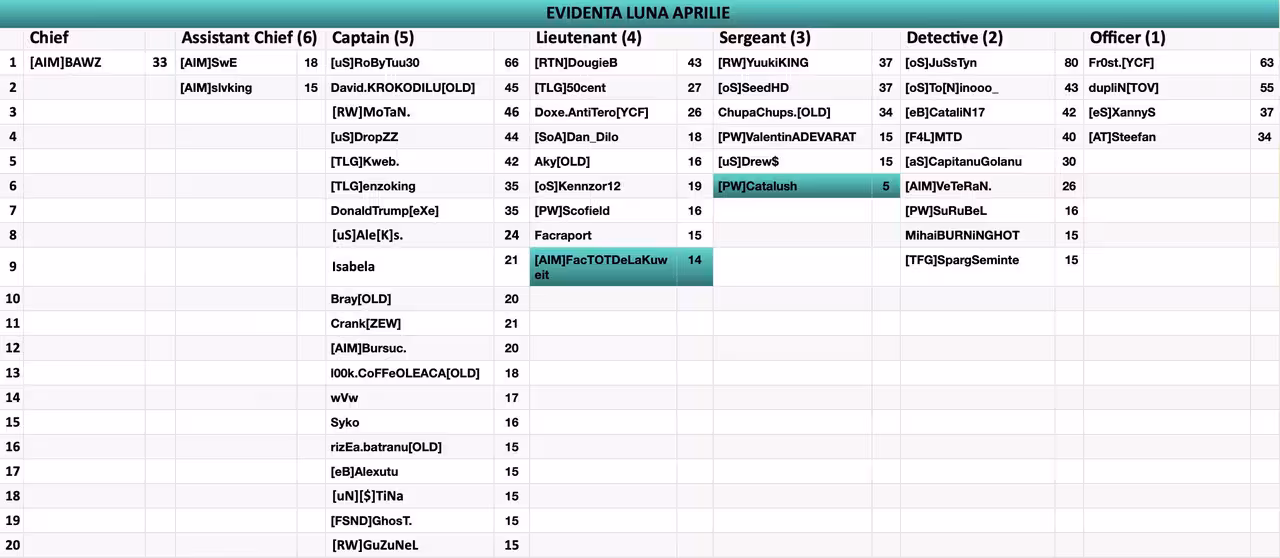The height and width of the screenshot is (558, 1280).
Task: Select the DonaldTrump[eXe] cell
Action: pyautogui.click(x=410, y=210)
